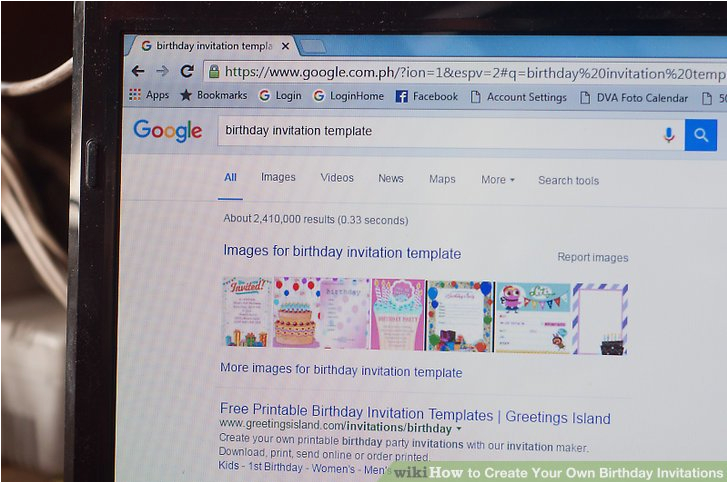Expand the More dropdown
Screen dimensions: 728x483
(x=498, y=179)
